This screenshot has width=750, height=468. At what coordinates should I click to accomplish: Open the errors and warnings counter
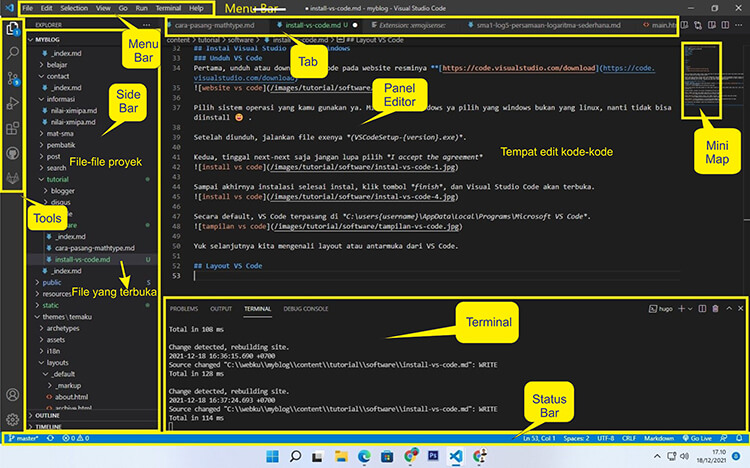(76, 438)
